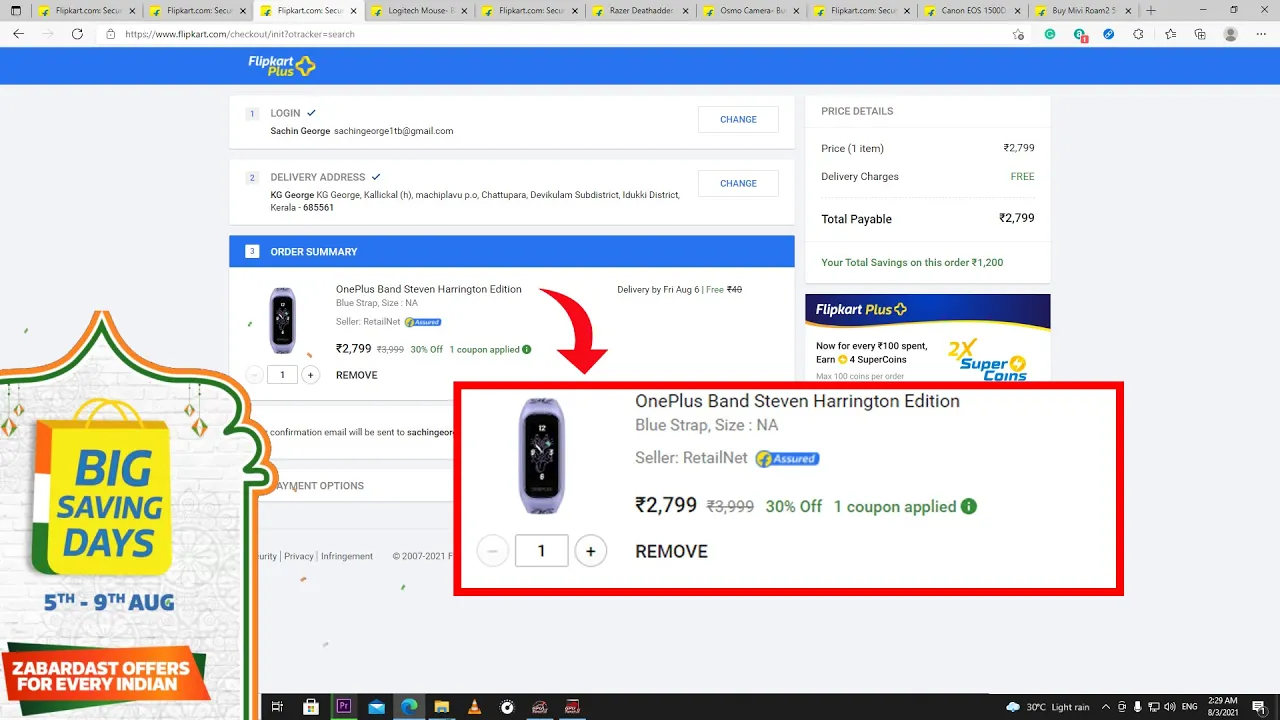The image size is (1280, 720).
Task: View site info lock icon
Action: tap(110, 34)
